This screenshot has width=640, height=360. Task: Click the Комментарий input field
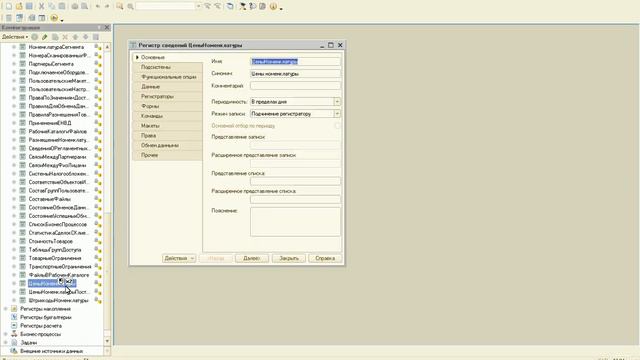pos(295,86)
